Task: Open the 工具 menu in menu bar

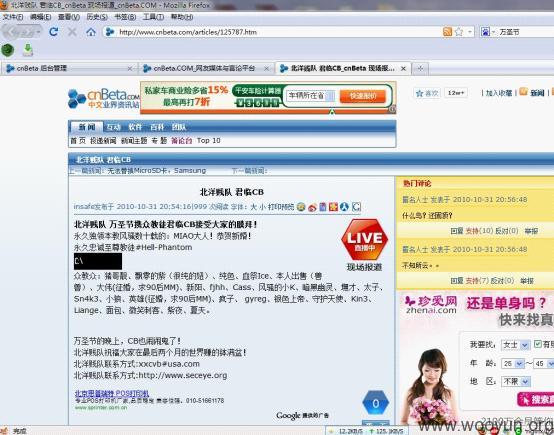Action: click(x=153, y=17)
